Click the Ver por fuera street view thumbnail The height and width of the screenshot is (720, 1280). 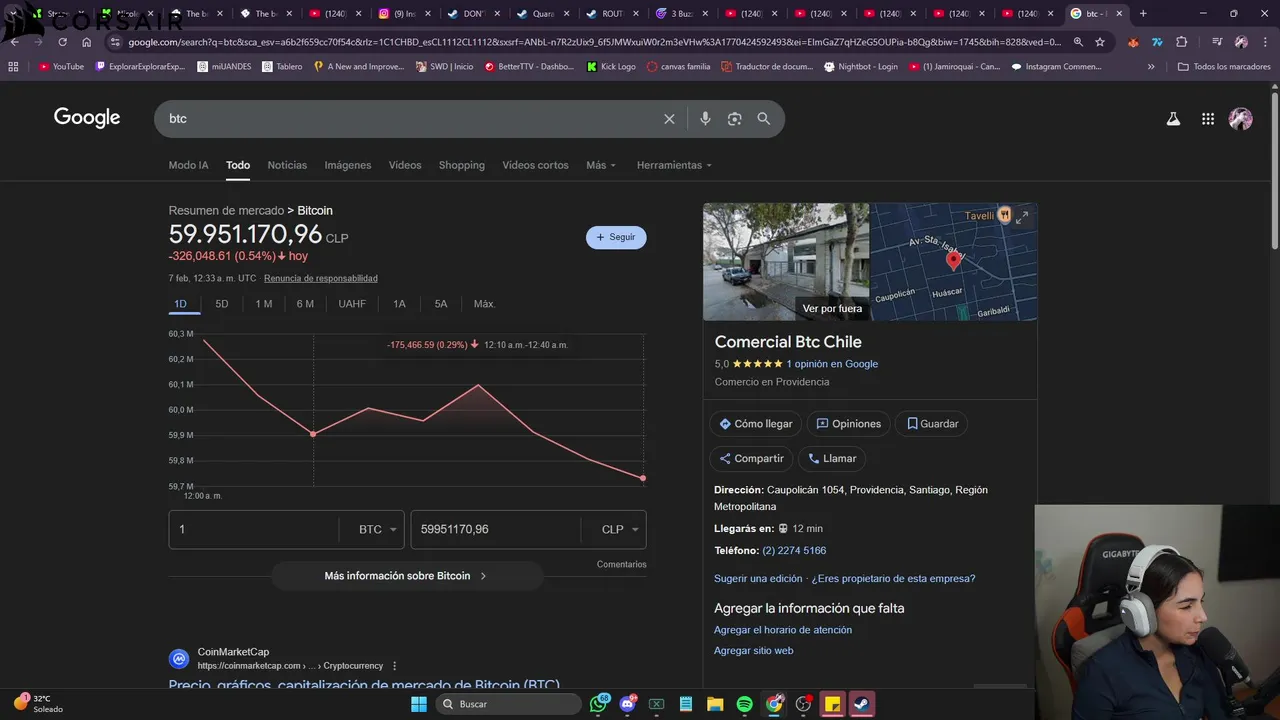[786, 262]
